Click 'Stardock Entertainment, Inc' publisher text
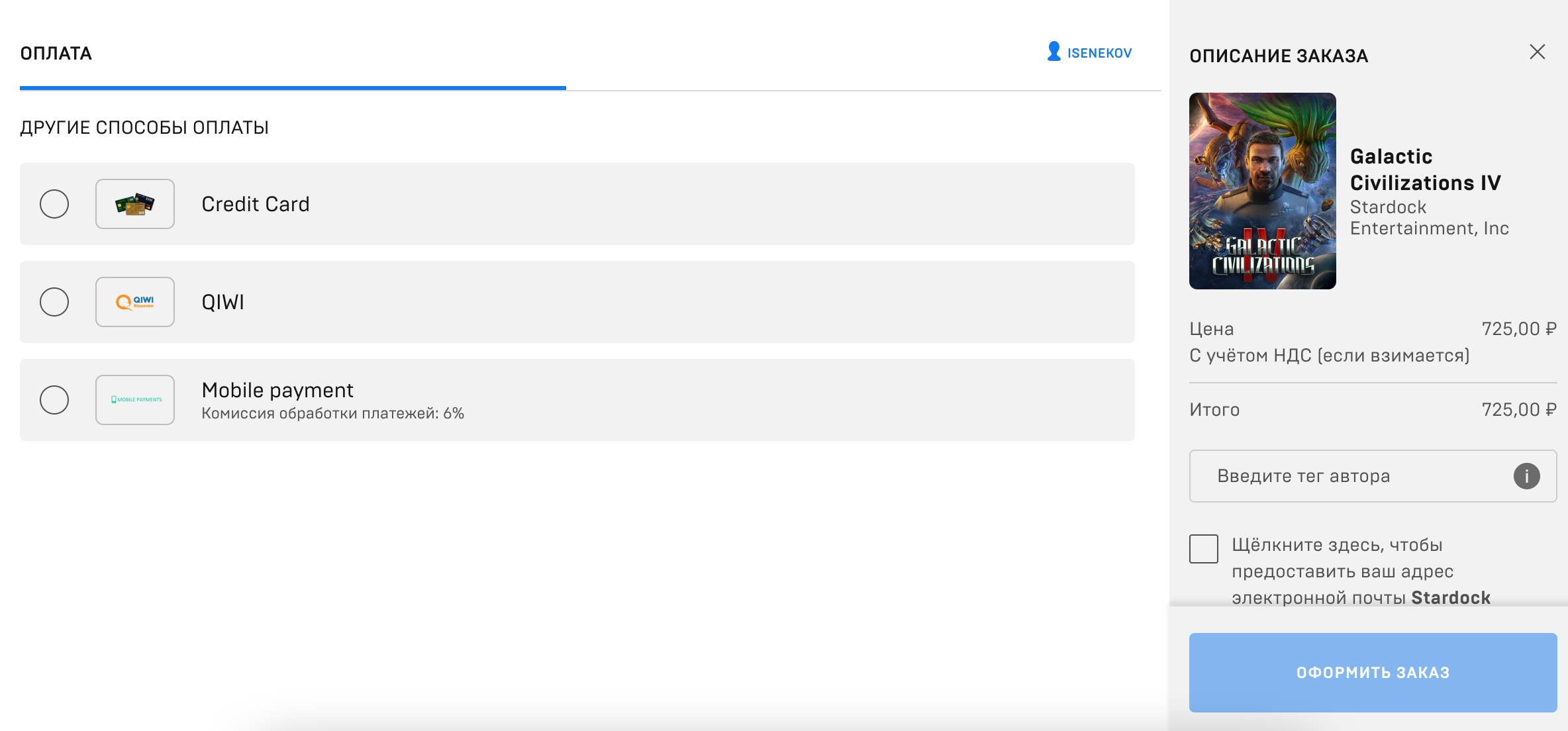Viewport: 1568px width, 731px height. tap(1429, 218)
